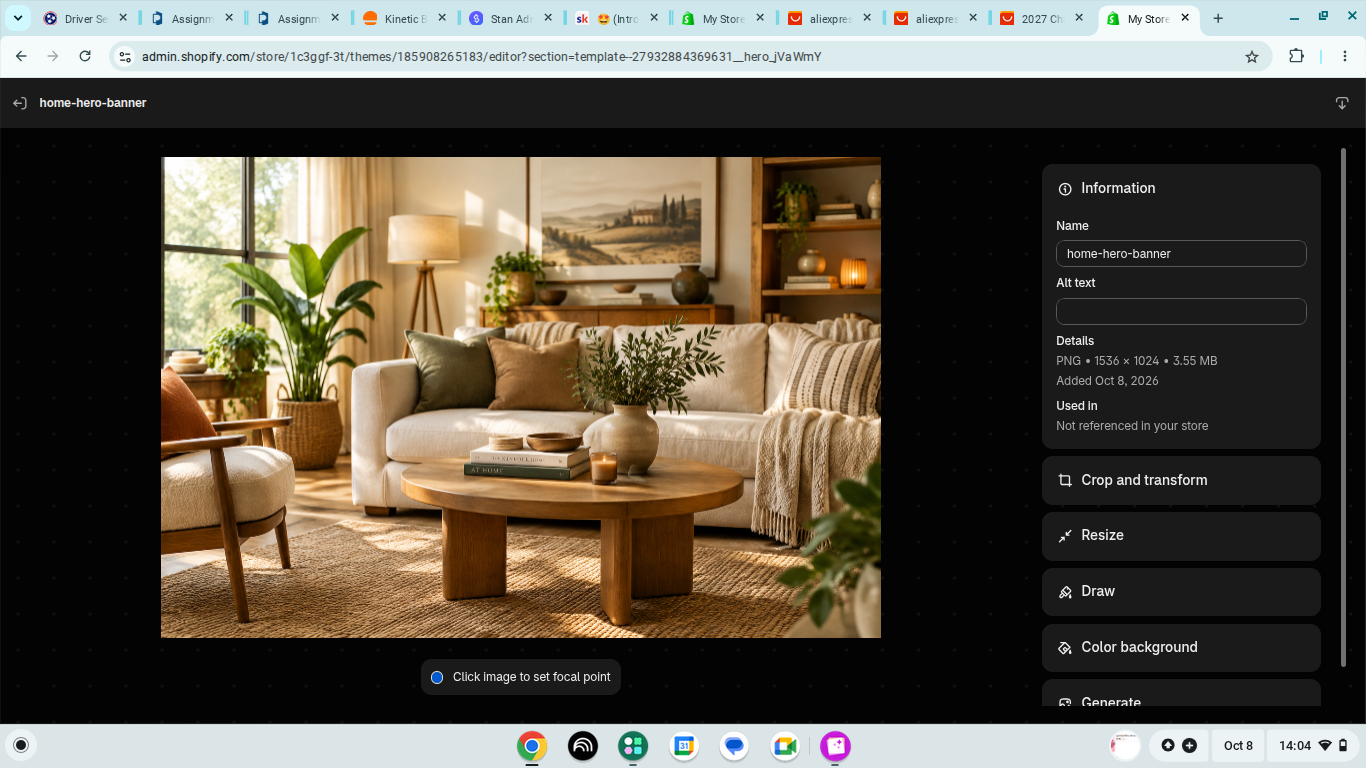
Task: Close the Stan Ad tab
Action: (548, 19)
